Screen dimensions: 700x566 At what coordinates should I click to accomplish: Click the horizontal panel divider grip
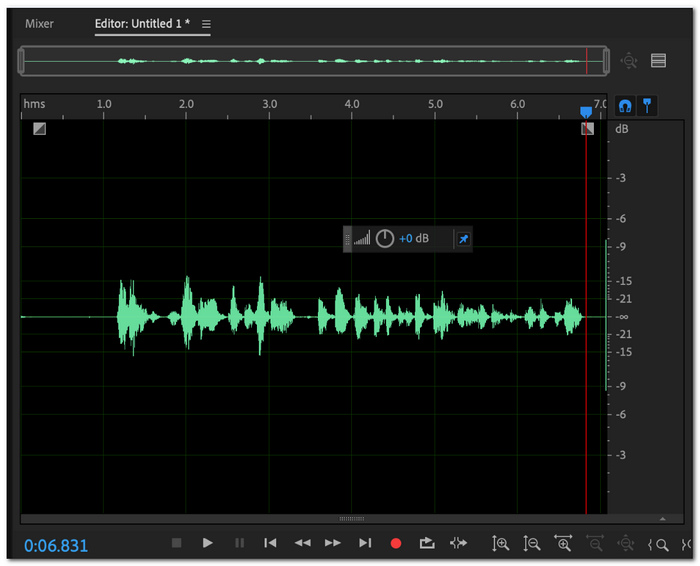(352, 519)
